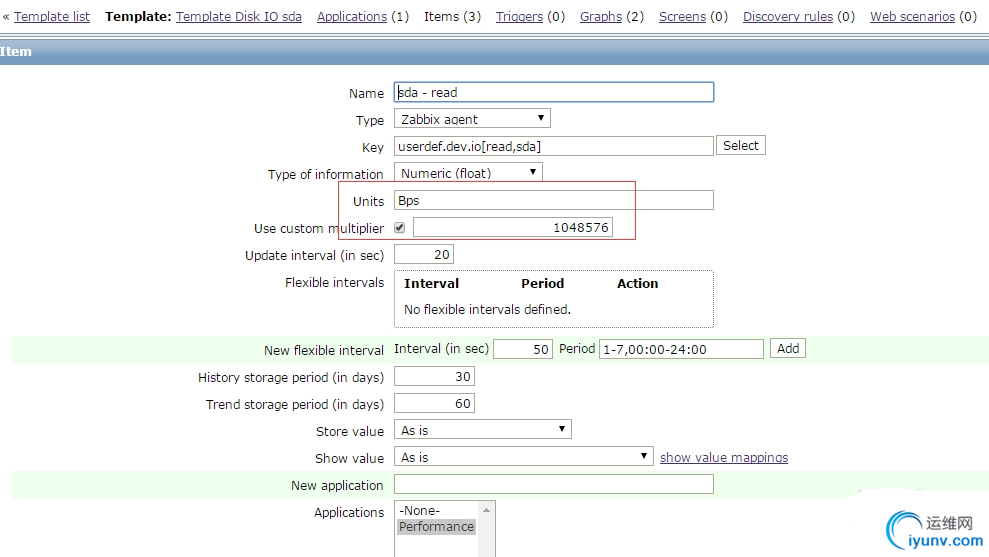989x557 pixels.
Task: Click the New application input field
Action: point(554,484)
